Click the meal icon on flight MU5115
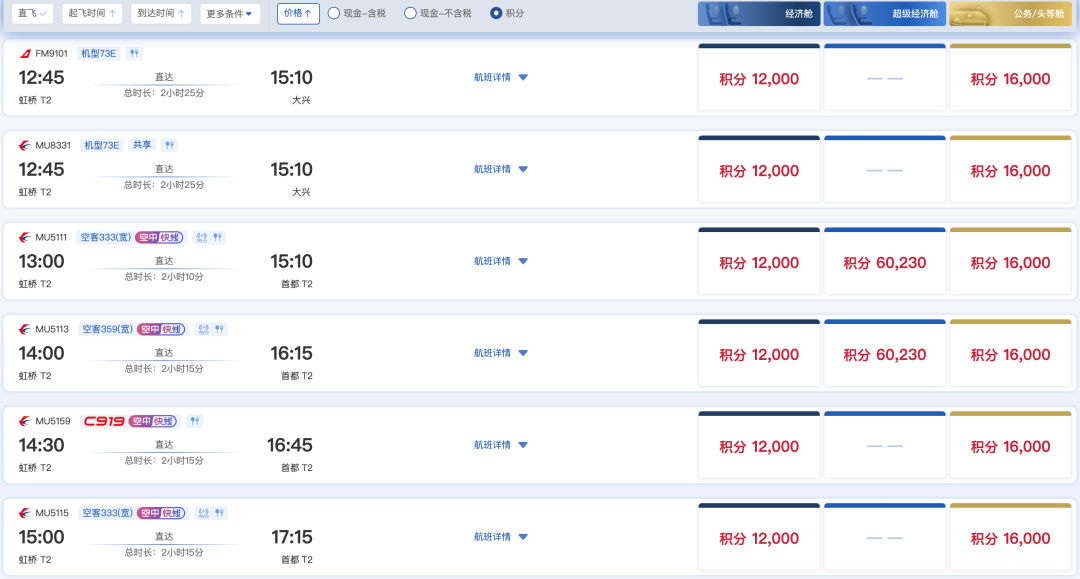1080x579 pixels. point(220,513)
